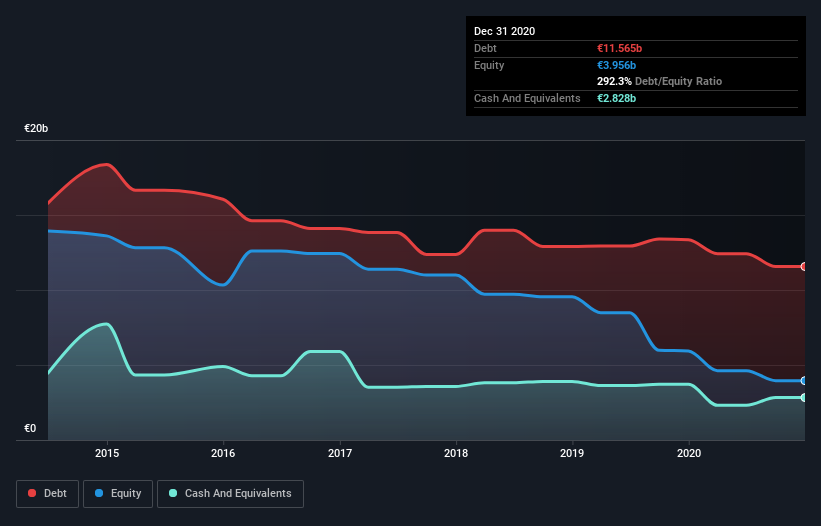Select the blue Equity endpoint marker
Image resolution: width=821 pixels, height=526 pixels.
pos(804,380)
